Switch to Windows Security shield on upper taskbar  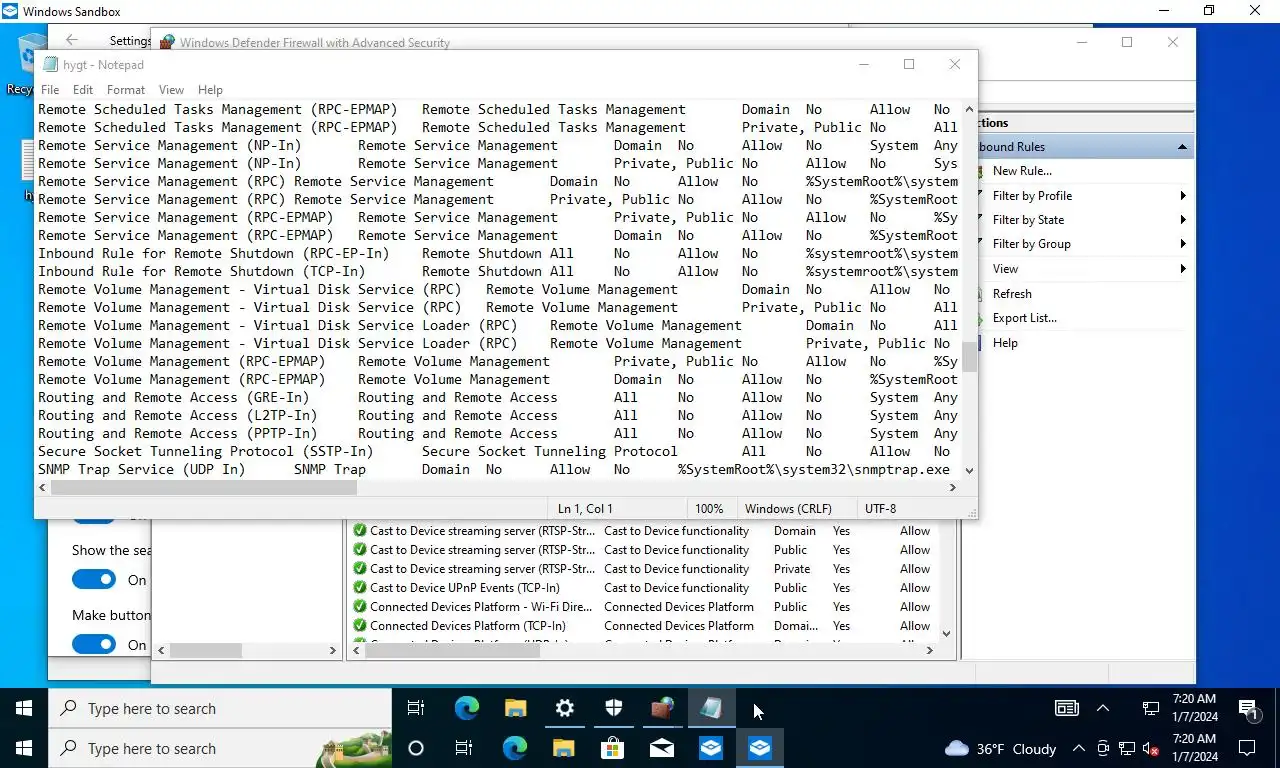coord(614,708)
